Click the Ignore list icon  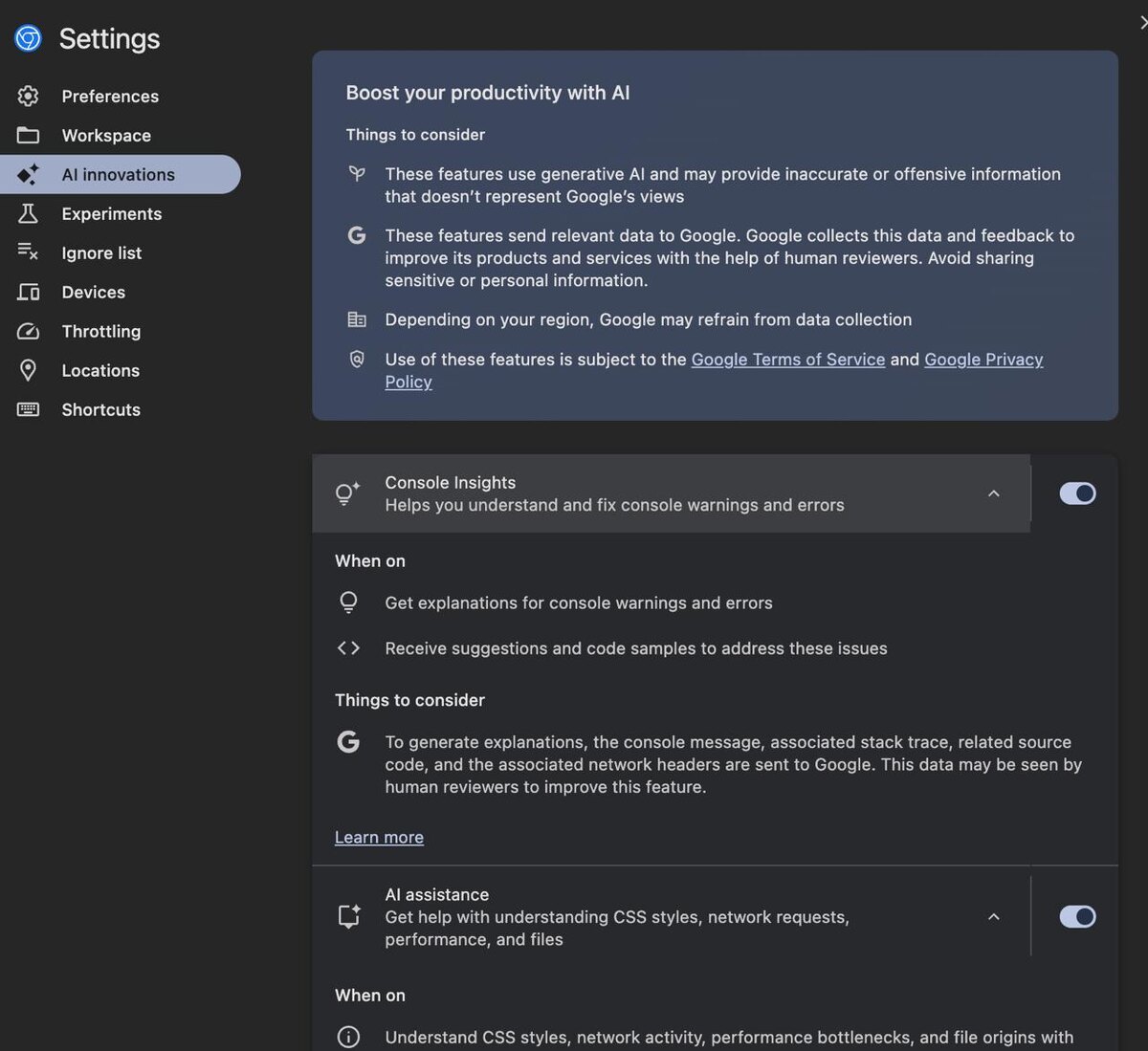coord(29,252)
